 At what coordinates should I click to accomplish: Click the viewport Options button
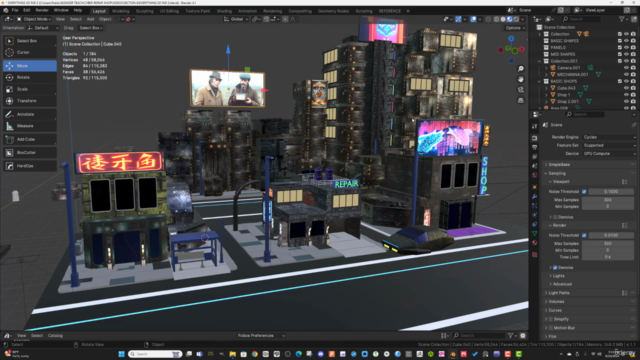tap(515, 28)
